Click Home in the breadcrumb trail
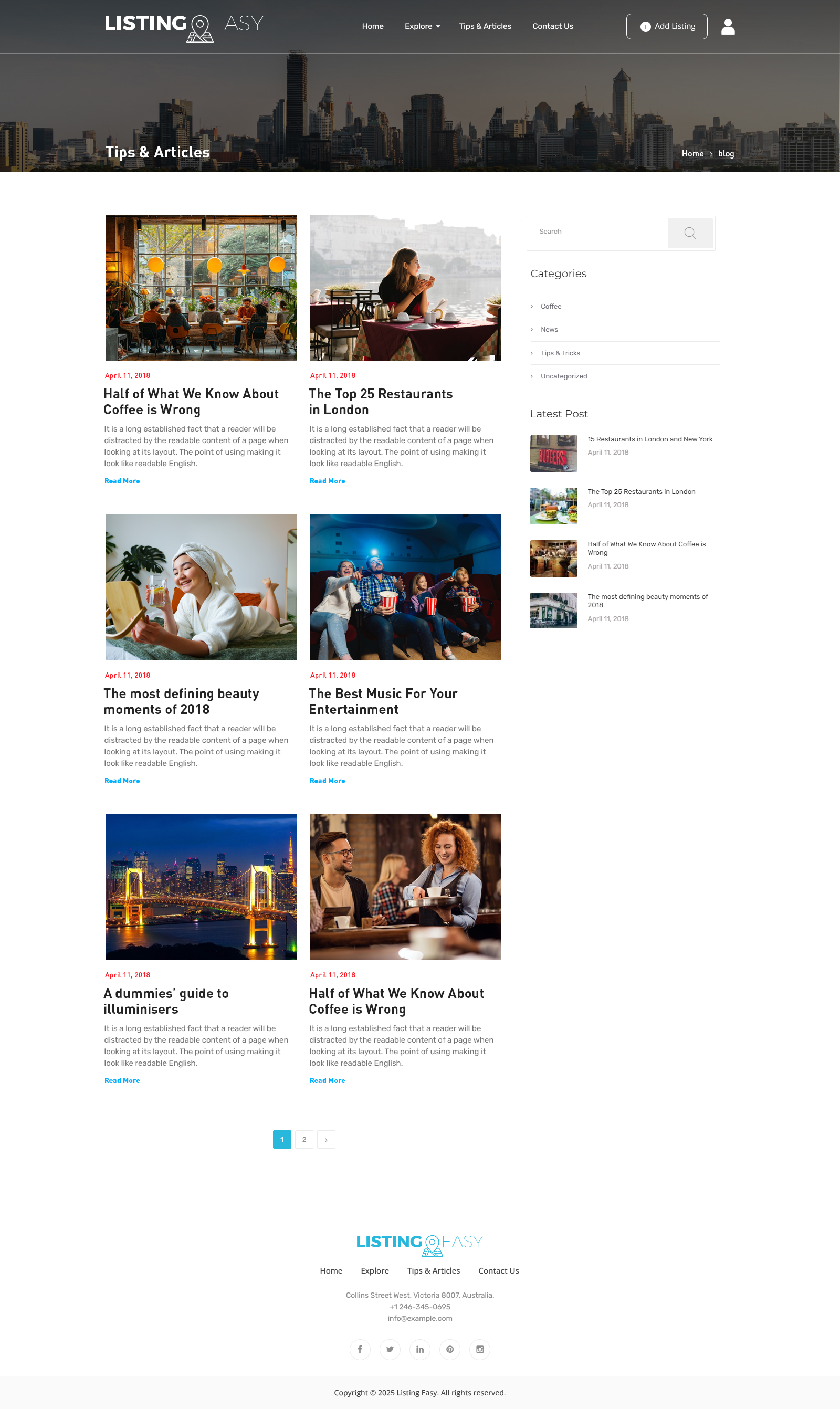This screenshot has height=1409, width=840. (x=692, y=154)
